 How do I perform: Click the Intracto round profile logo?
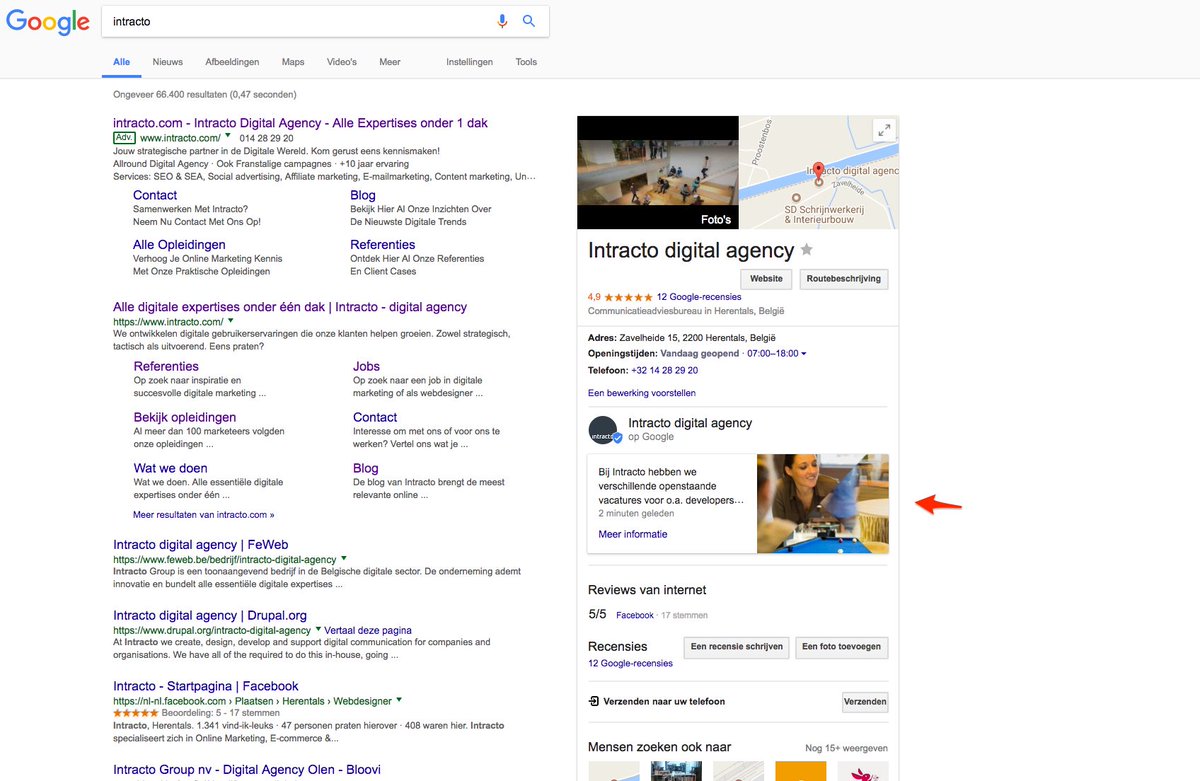pos(603,430)
